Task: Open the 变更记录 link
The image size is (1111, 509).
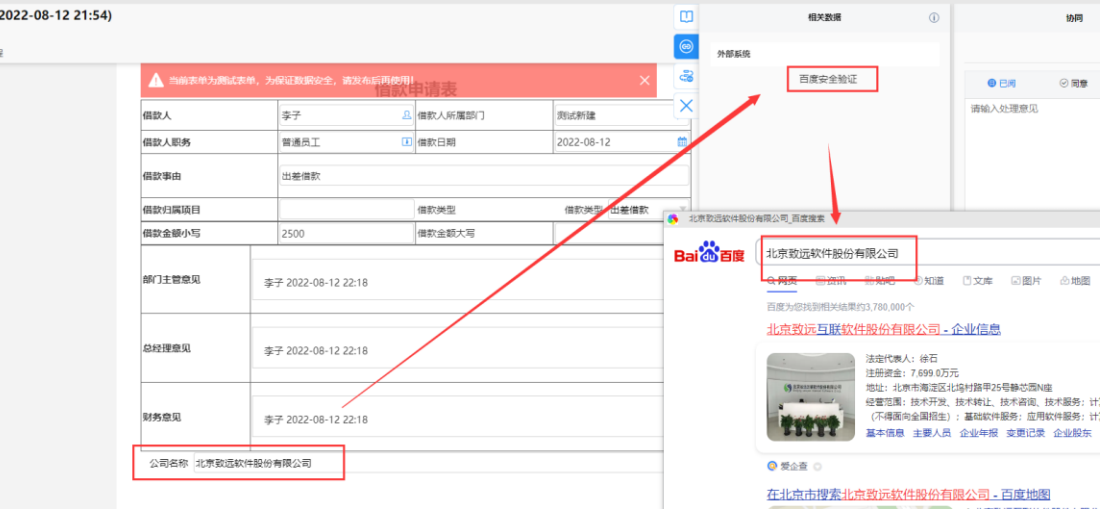Action: tap(1025, 433)
